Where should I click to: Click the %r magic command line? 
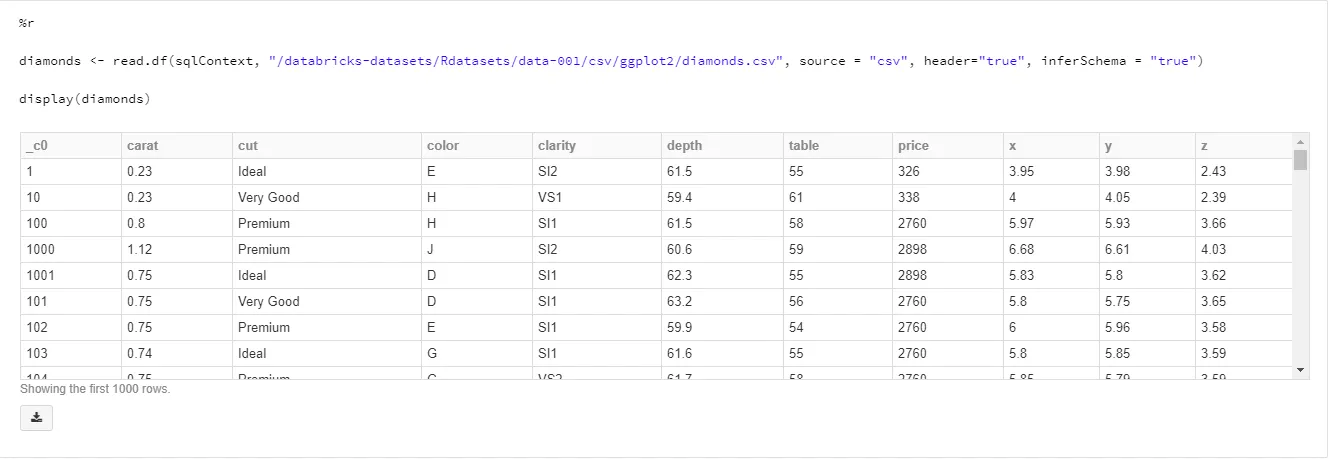(27, 22)
